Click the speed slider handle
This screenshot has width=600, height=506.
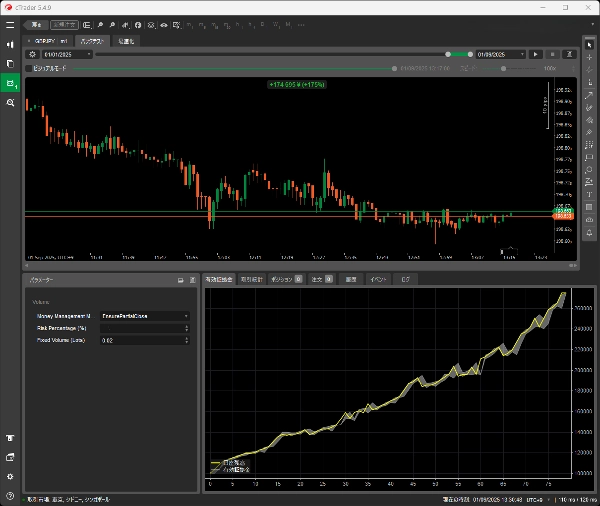click(x=504, y=69)
